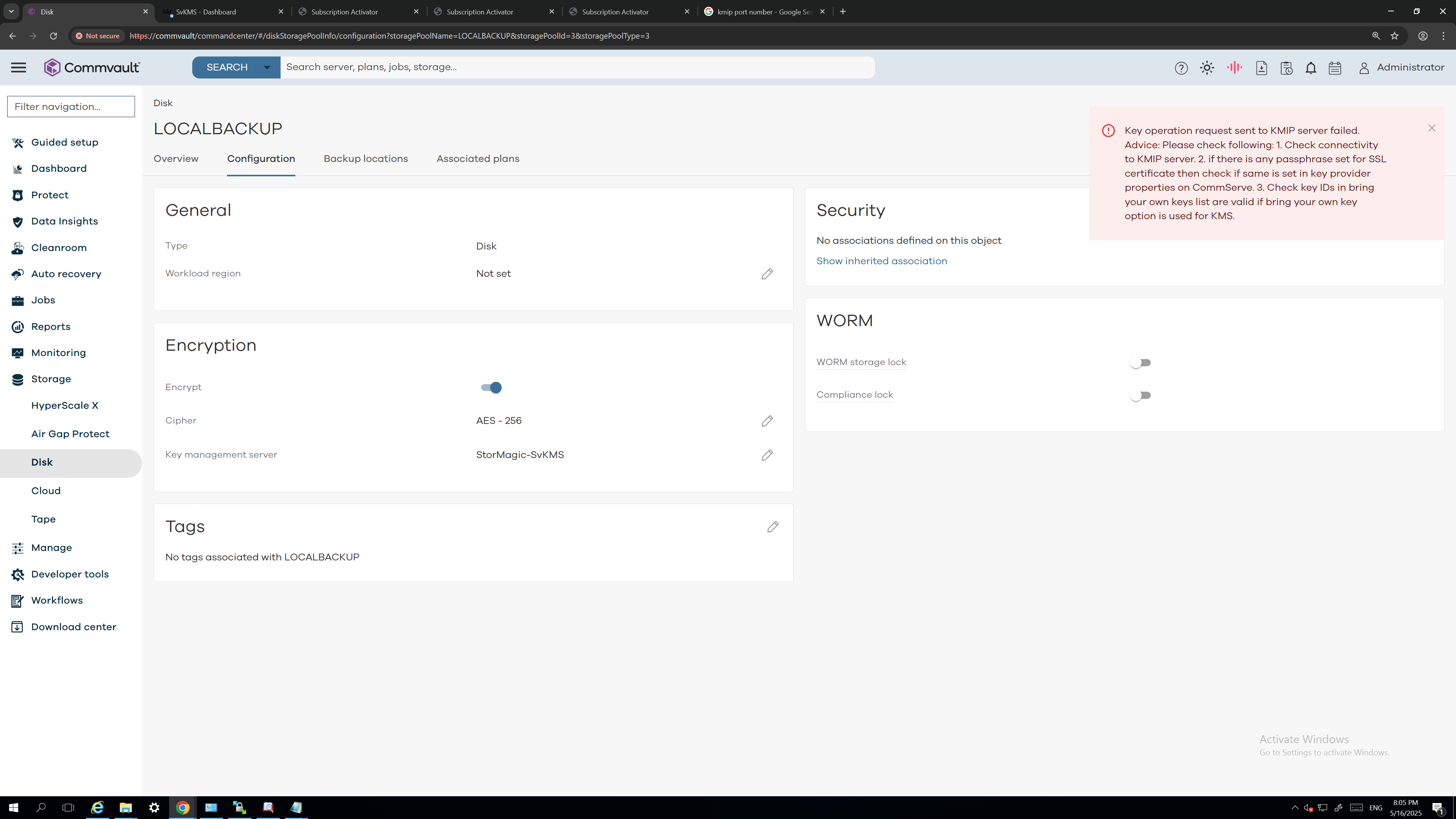1456x819 pixels.
Task: Select the Configuration tab
Action: [261, 159]
